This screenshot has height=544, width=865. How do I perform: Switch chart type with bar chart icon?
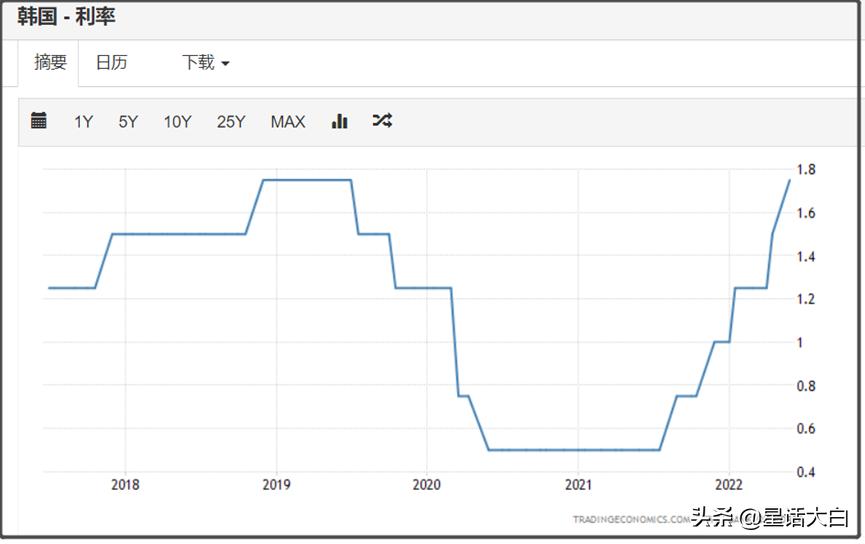[x=339, y=121]
